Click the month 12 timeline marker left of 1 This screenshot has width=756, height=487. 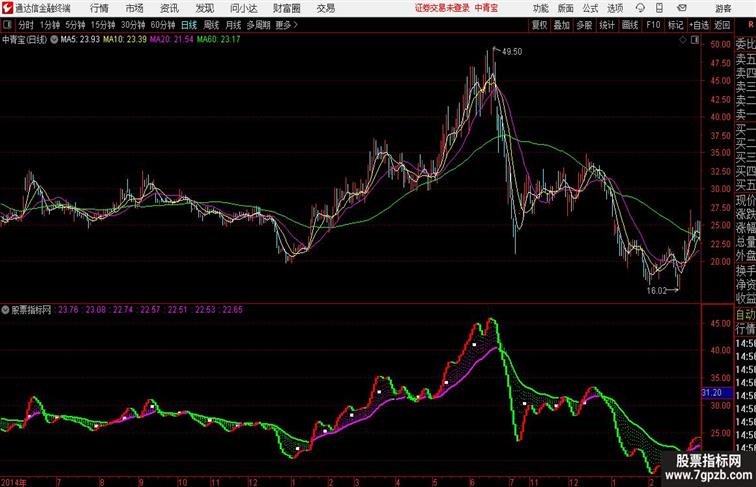pyautogui.click(x=252, y=482)
